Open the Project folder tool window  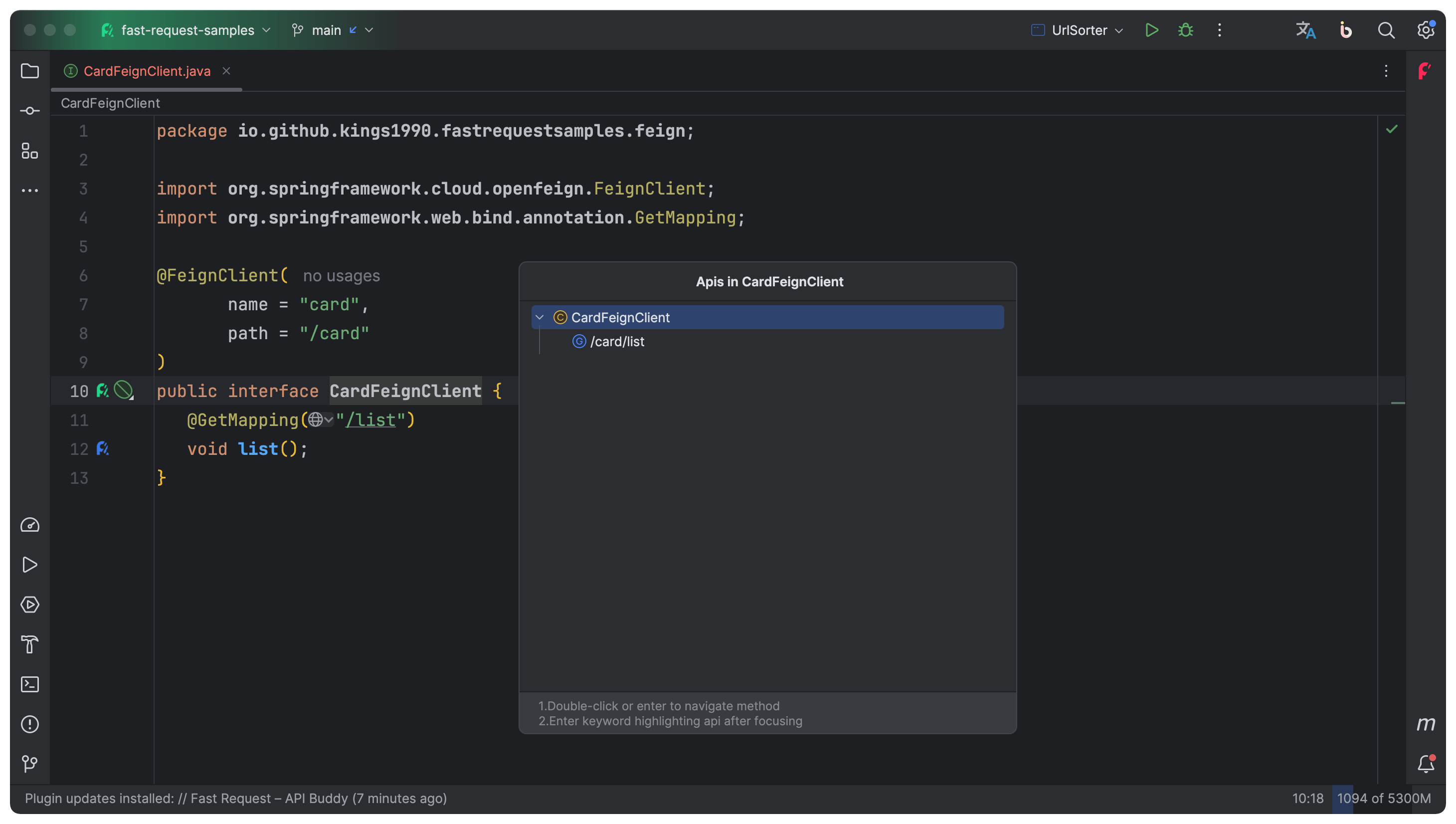[x=29, y=71]
